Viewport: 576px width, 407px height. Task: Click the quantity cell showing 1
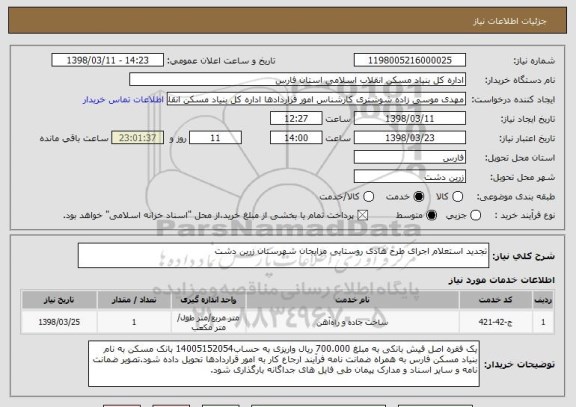point(134,322)
